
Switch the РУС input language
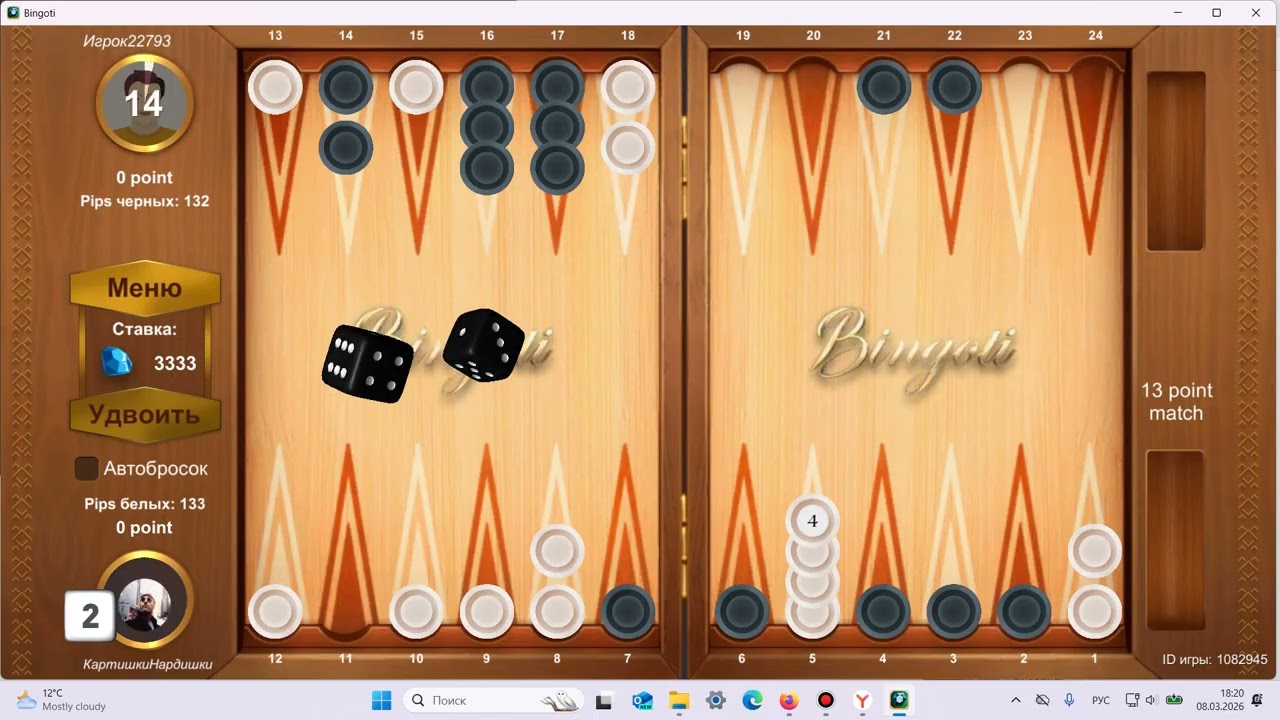click(x=1101, y=700)
